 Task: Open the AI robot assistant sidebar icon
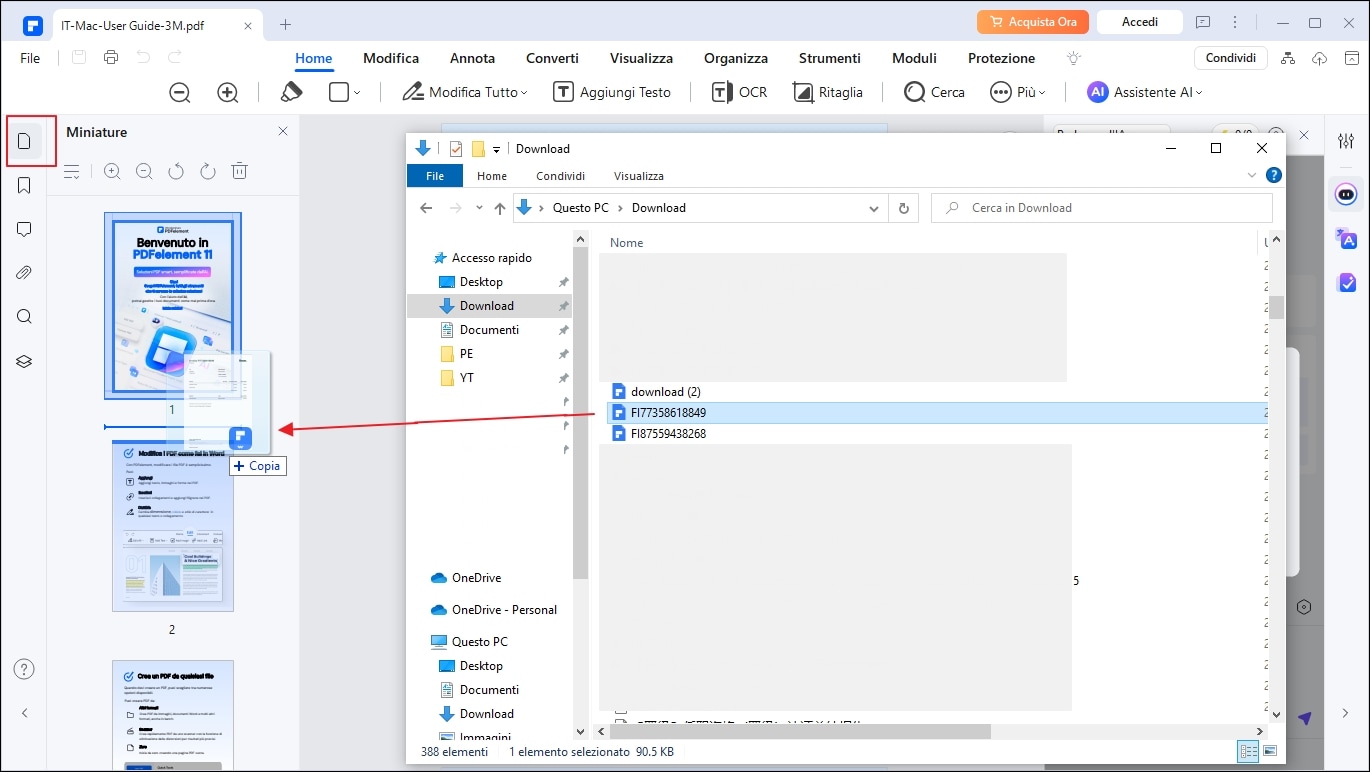click(1346, 194)
